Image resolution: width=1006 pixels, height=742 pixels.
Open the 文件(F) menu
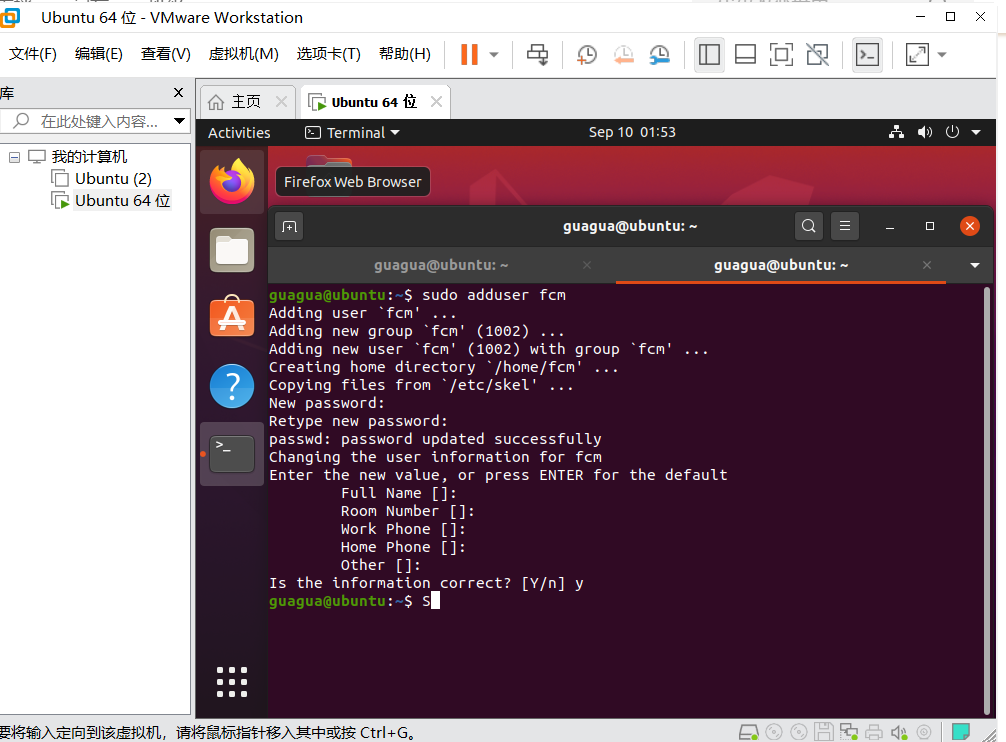(33, 54)
